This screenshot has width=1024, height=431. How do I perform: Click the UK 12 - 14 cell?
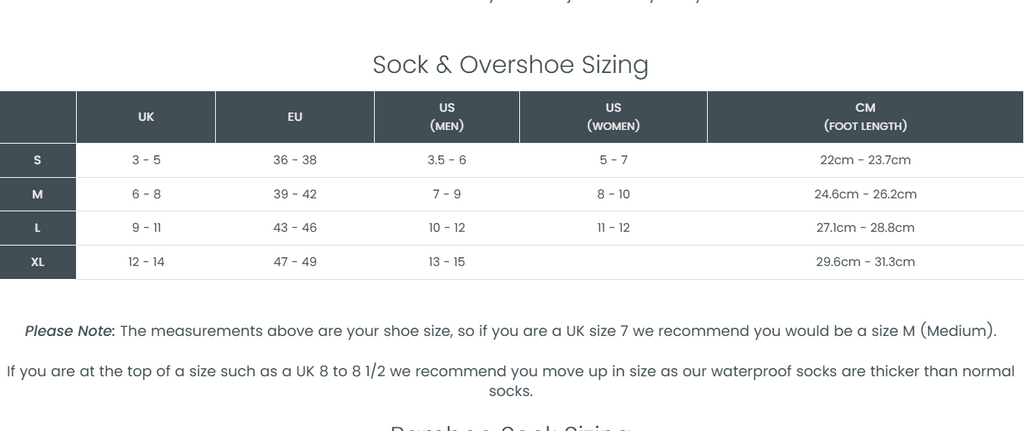click(146, 262)
